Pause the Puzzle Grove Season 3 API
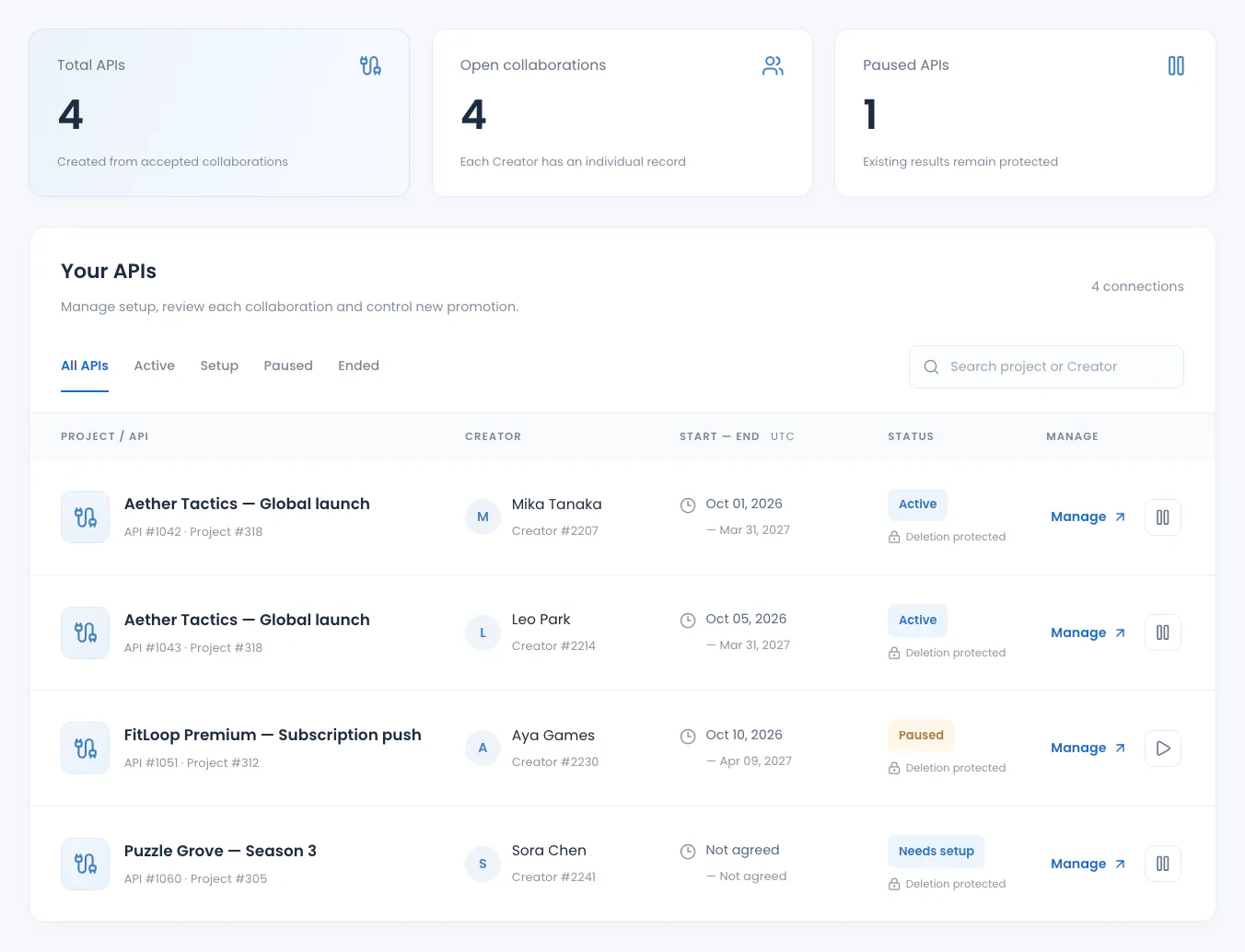 pos(1163,864)
